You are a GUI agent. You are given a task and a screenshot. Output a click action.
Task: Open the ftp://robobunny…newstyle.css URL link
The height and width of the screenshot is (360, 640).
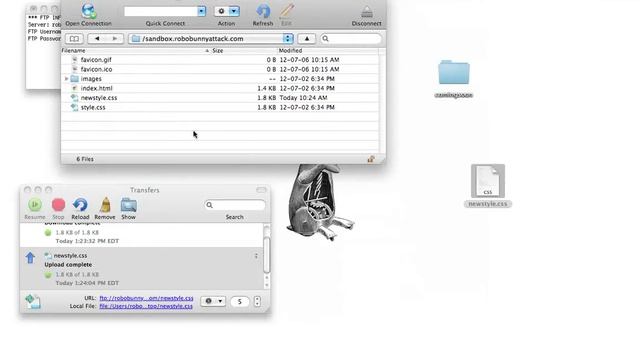(147, 298)
